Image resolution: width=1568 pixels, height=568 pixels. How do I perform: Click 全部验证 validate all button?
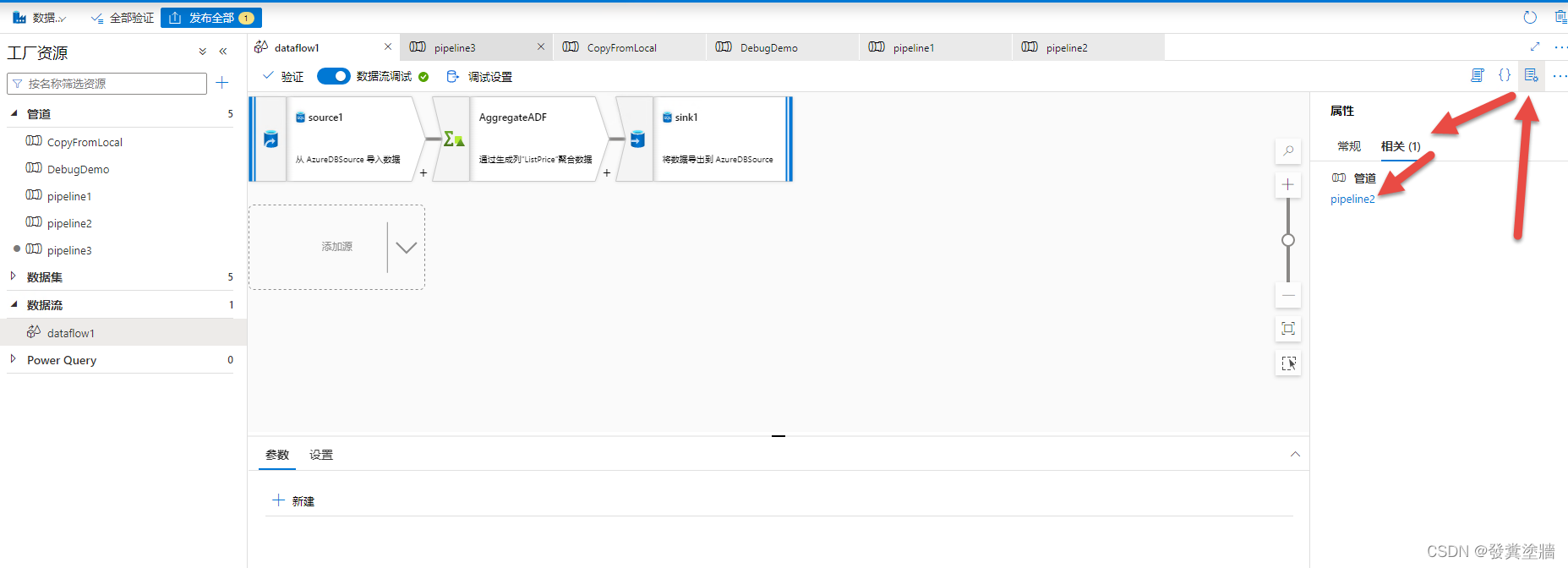(123, 18)
